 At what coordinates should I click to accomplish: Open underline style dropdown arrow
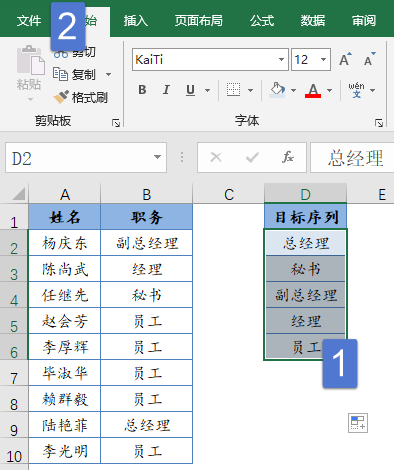[207, 90]
